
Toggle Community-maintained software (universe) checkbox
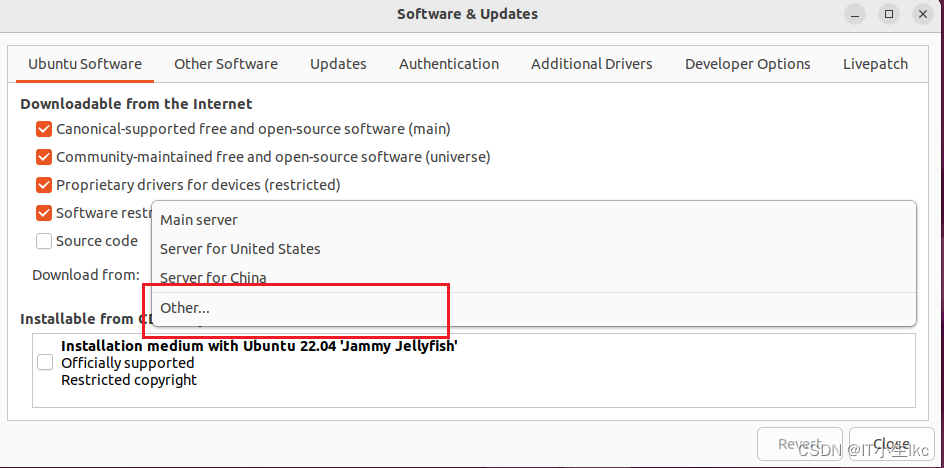[44, 157]
